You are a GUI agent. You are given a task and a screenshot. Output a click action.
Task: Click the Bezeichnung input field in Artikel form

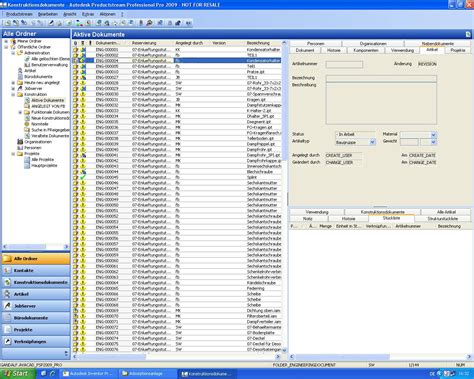pos(381,78)
